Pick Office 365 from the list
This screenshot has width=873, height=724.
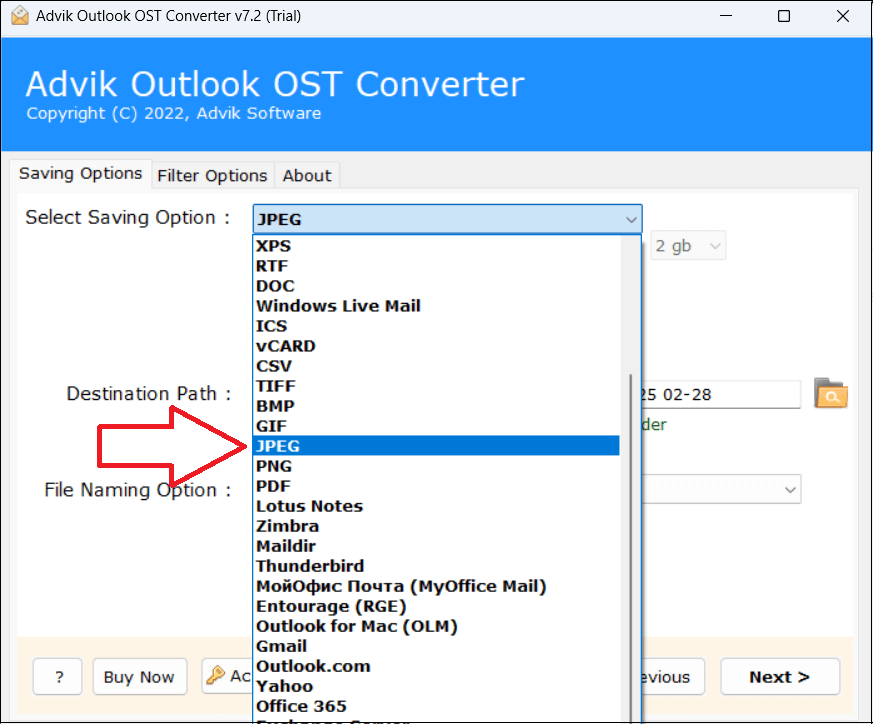[436, 706]
